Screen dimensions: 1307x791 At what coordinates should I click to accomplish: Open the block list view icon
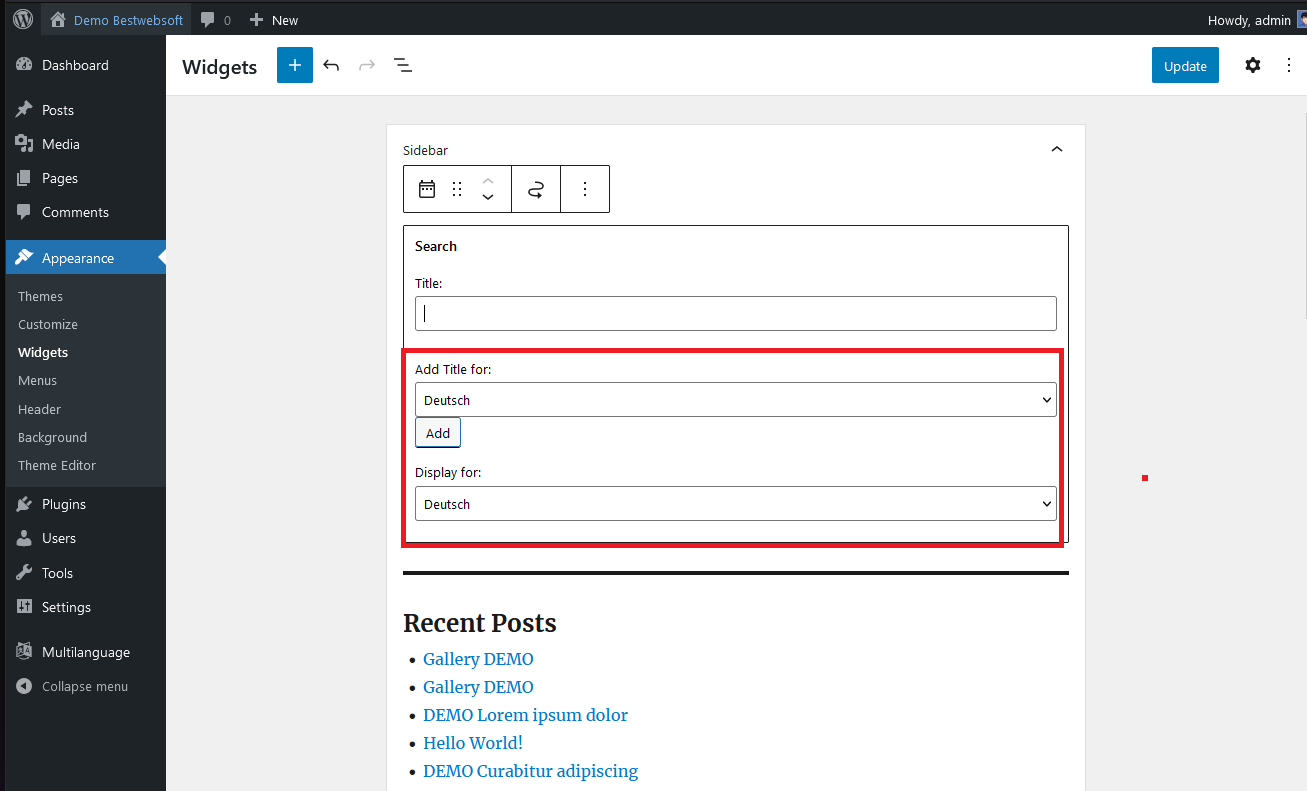403,65
